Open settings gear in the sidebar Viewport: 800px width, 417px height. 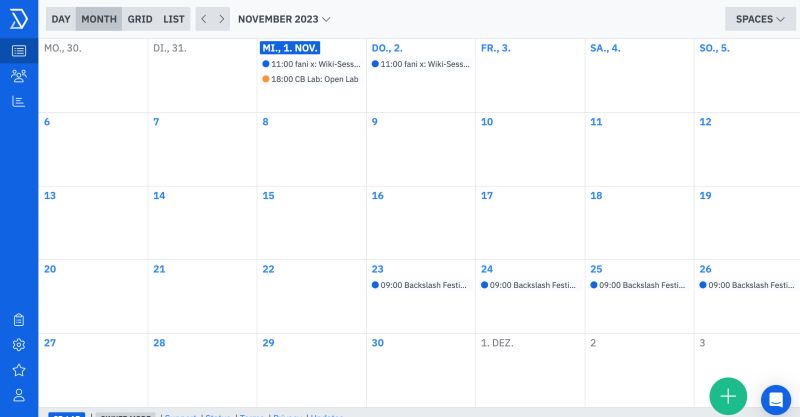18,345
